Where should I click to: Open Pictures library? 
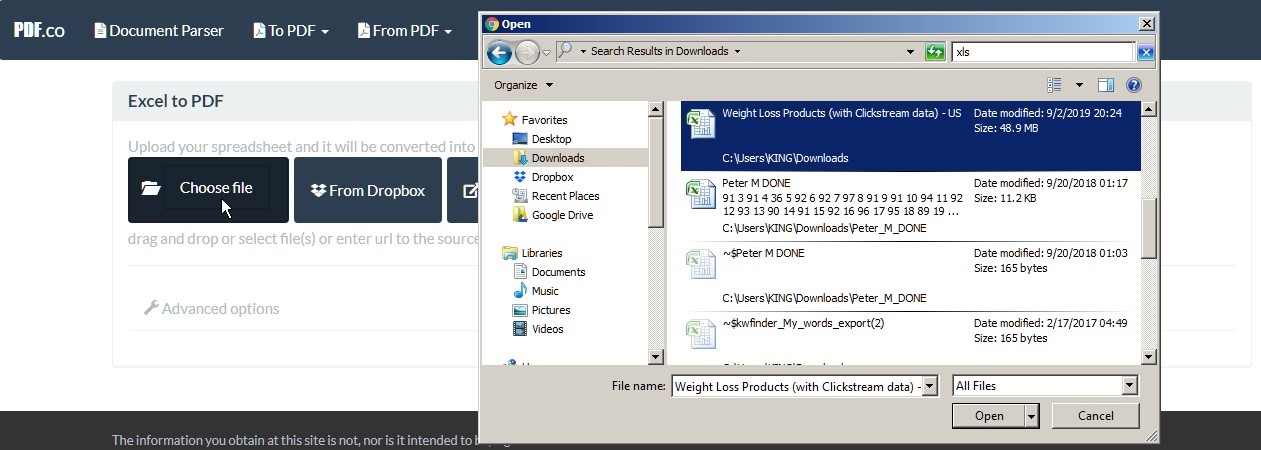(551, 310)
